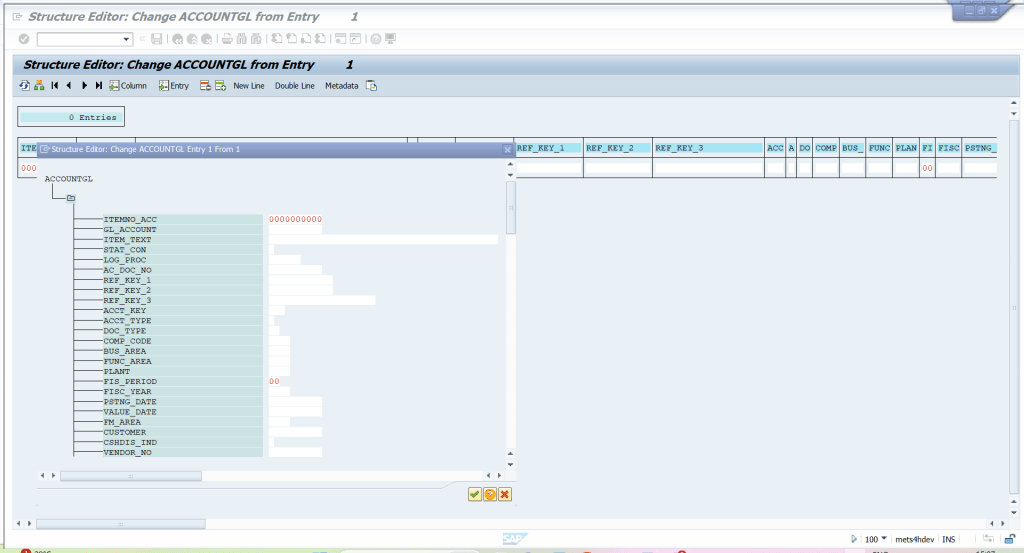The image size is (1024, 553).
Task: Click the Back arrow in standard toolbar
Action: click(x=178, y=39)
